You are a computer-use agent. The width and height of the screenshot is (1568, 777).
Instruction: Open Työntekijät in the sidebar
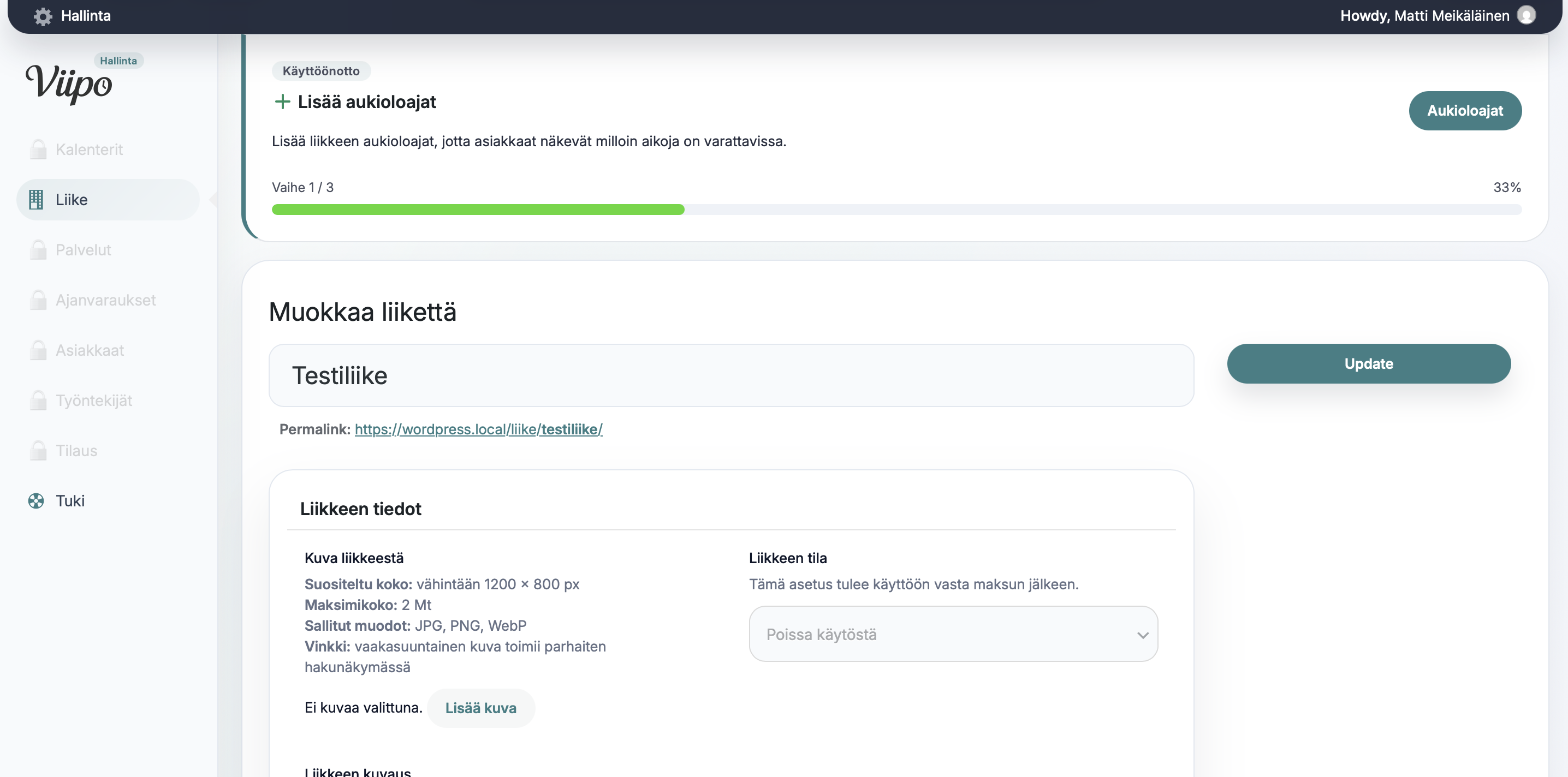(x=108, y=401)
